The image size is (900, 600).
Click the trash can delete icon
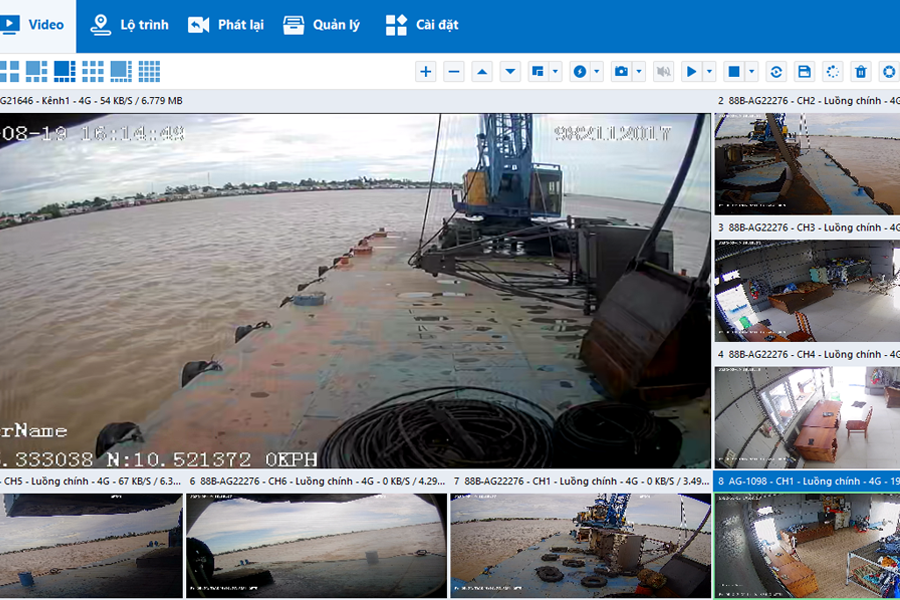click(x=860, y=72)
